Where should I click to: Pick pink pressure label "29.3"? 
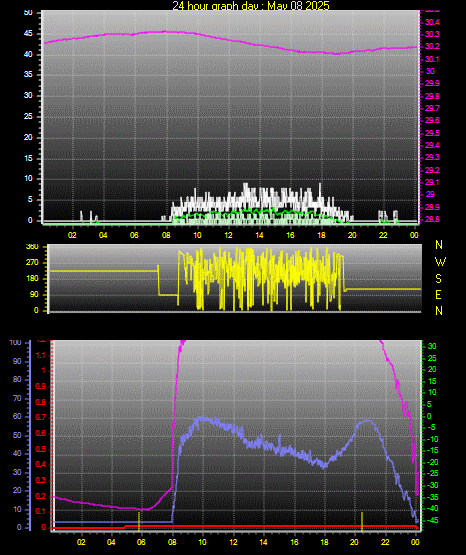432,157
